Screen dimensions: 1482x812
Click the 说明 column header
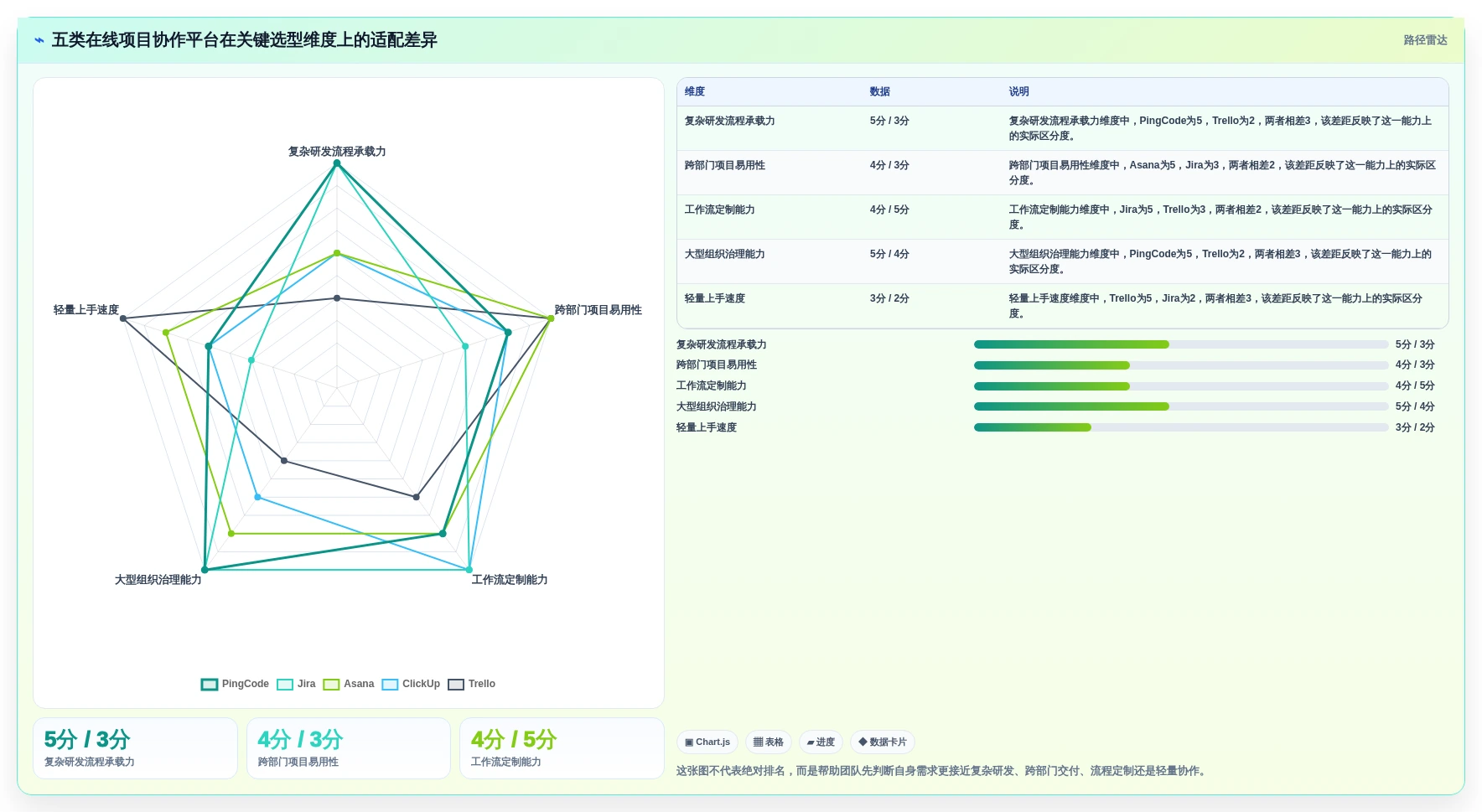[x=1019, y=92]
